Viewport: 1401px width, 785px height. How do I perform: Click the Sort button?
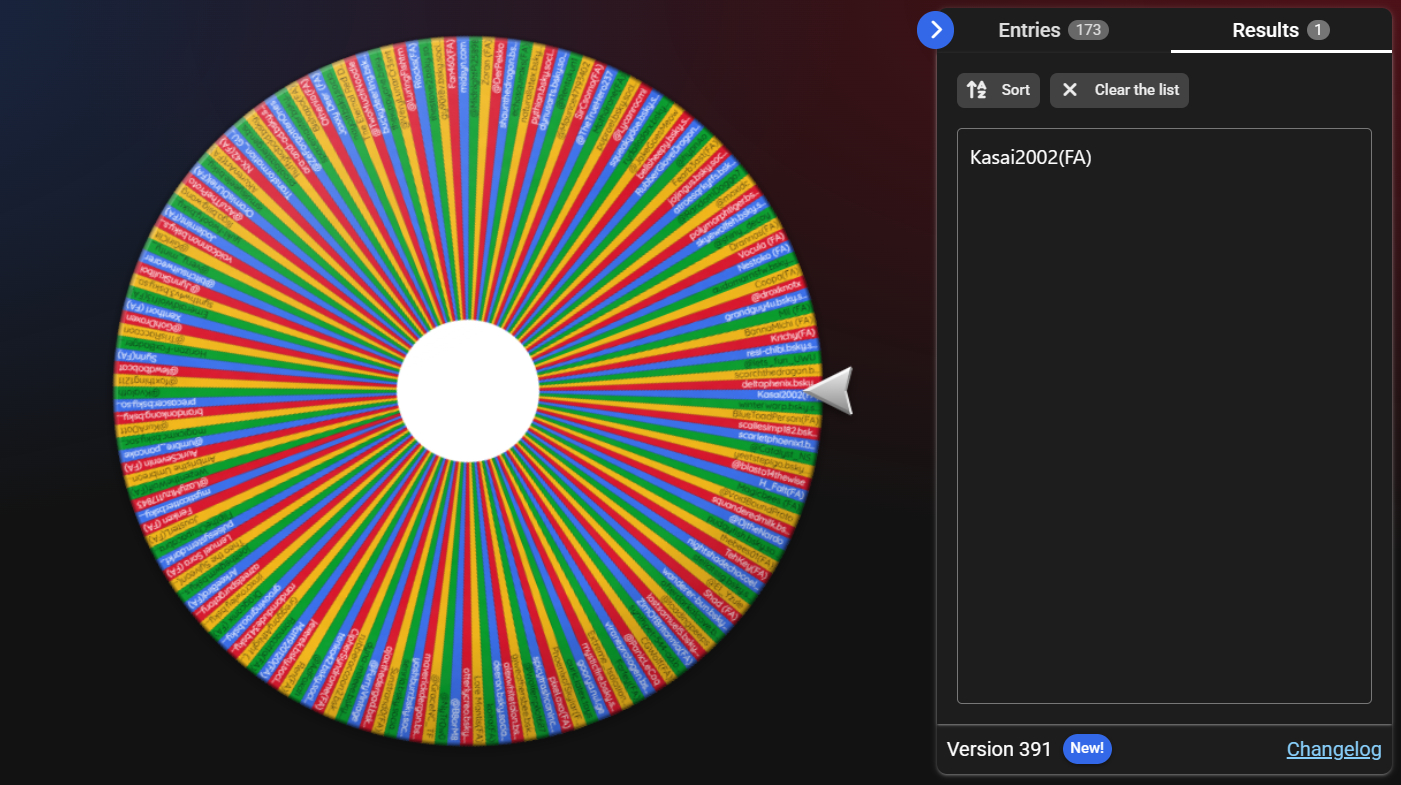[998, 90]
